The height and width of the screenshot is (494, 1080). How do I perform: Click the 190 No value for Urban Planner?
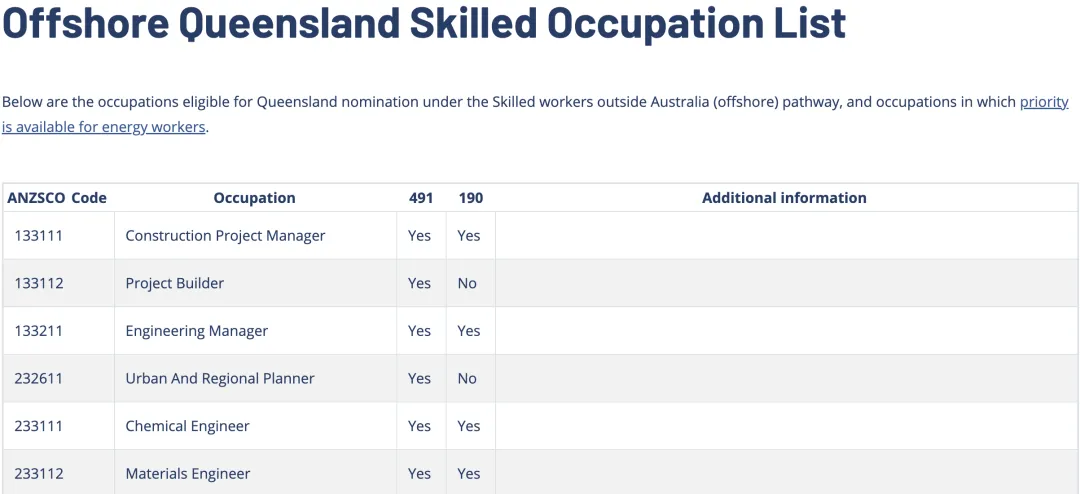coord(467,378)
